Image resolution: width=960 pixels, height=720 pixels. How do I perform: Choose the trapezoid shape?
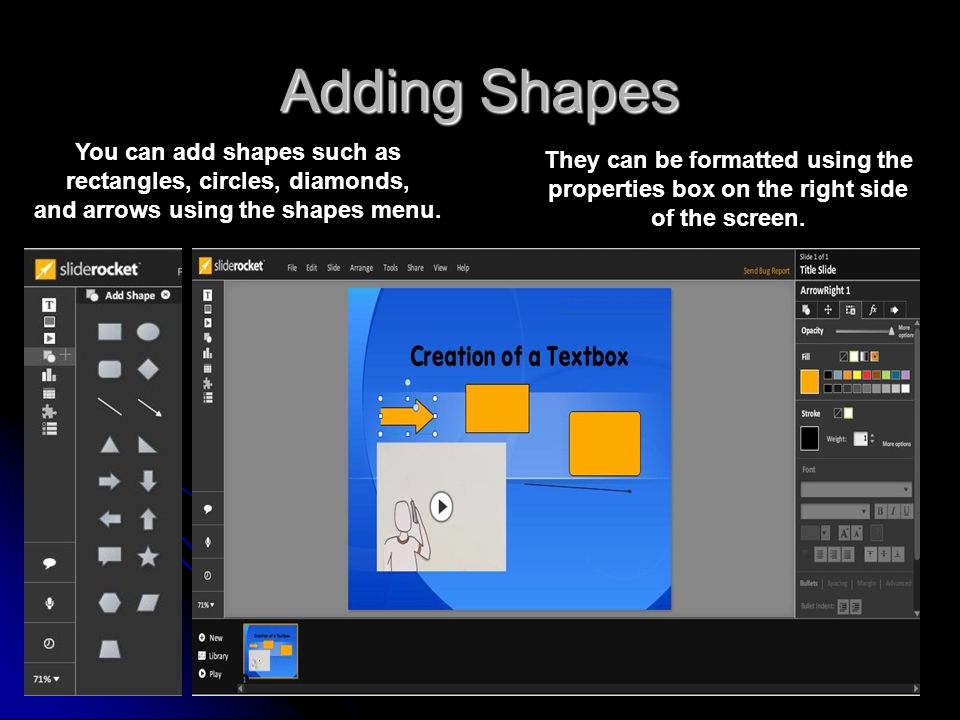tap(110, 649)
